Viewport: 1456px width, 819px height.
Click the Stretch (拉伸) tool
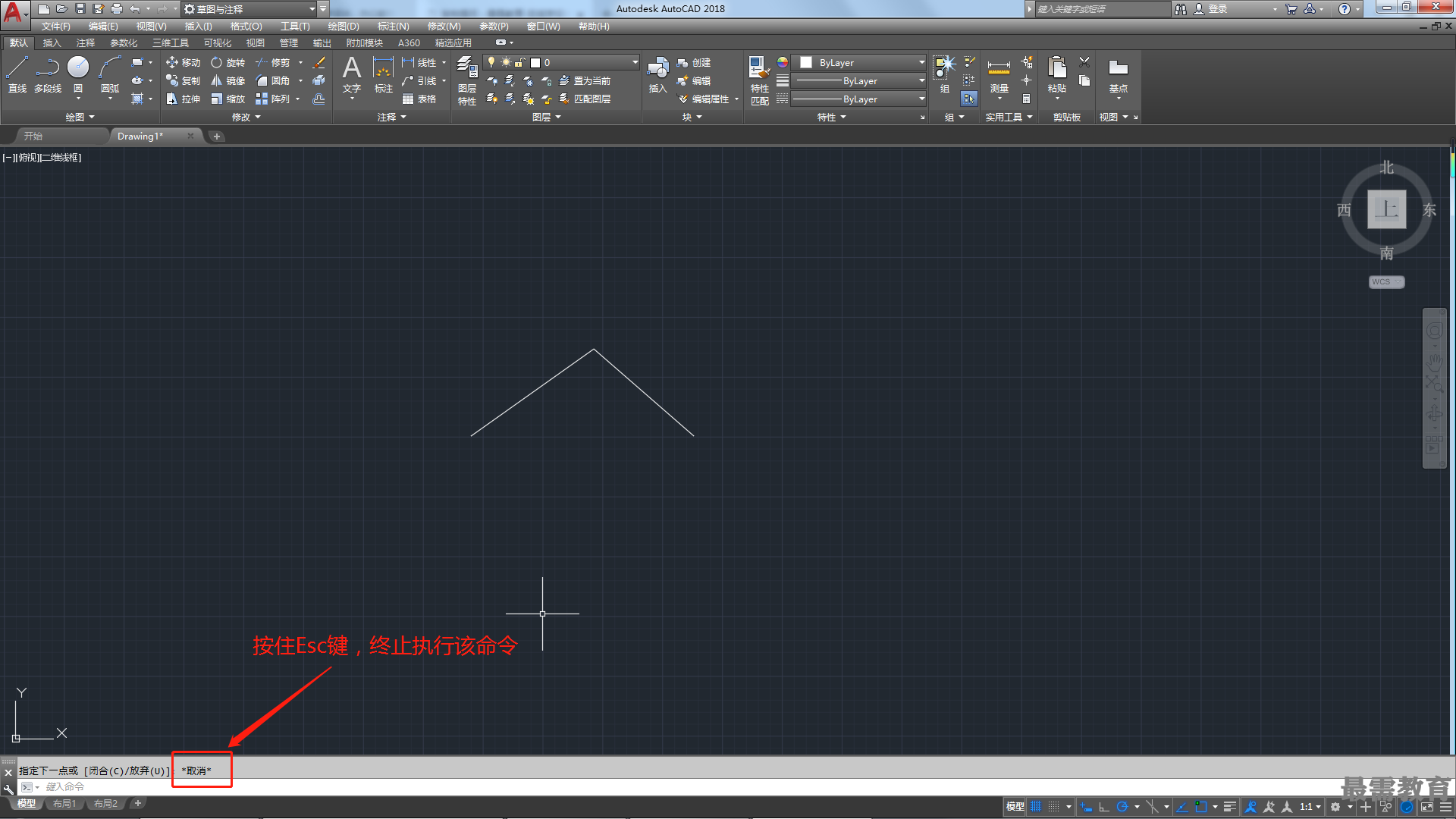184,99
